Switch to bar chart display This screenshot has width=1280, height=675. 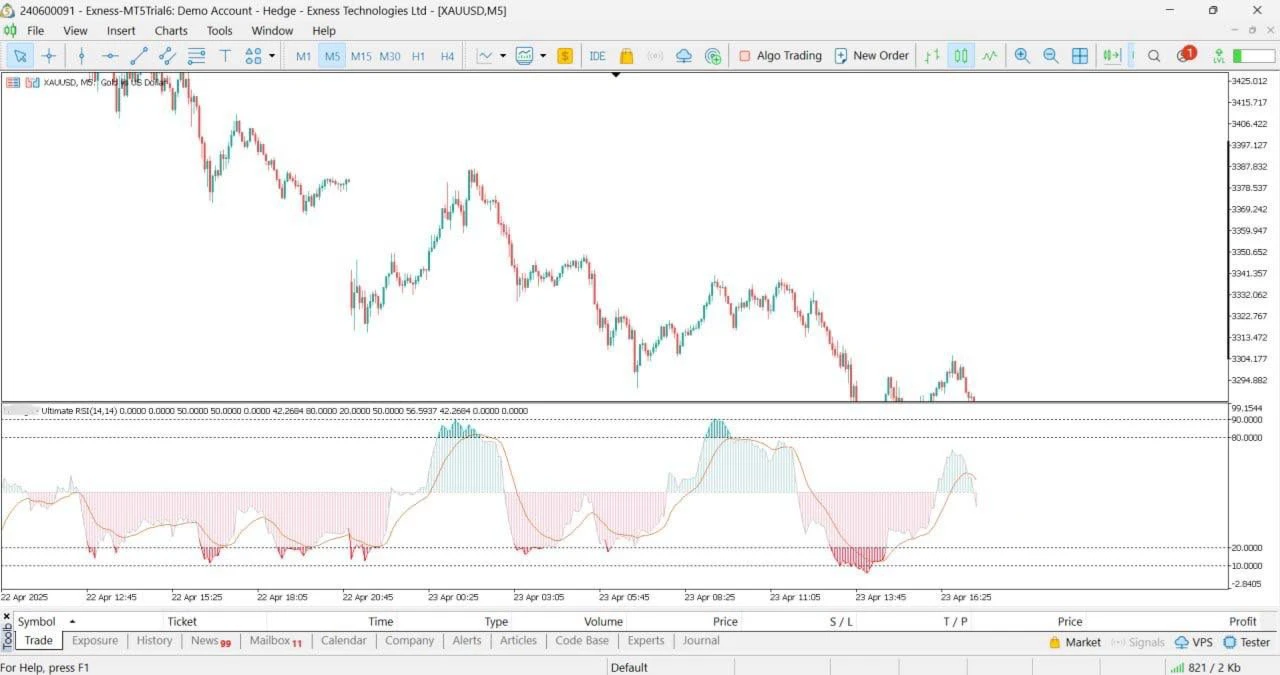pyautogui.click(x=932, y=56)
